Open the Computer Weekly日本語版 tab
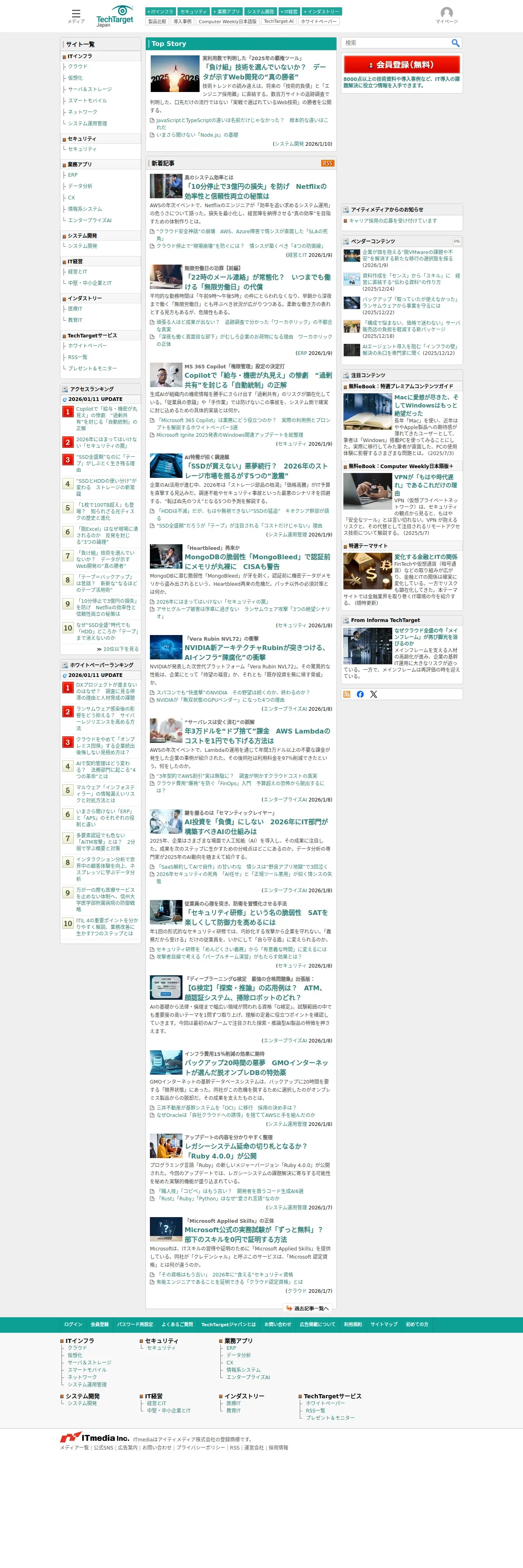The height and width of the screenshot is (1568, 523). point(227,21)
